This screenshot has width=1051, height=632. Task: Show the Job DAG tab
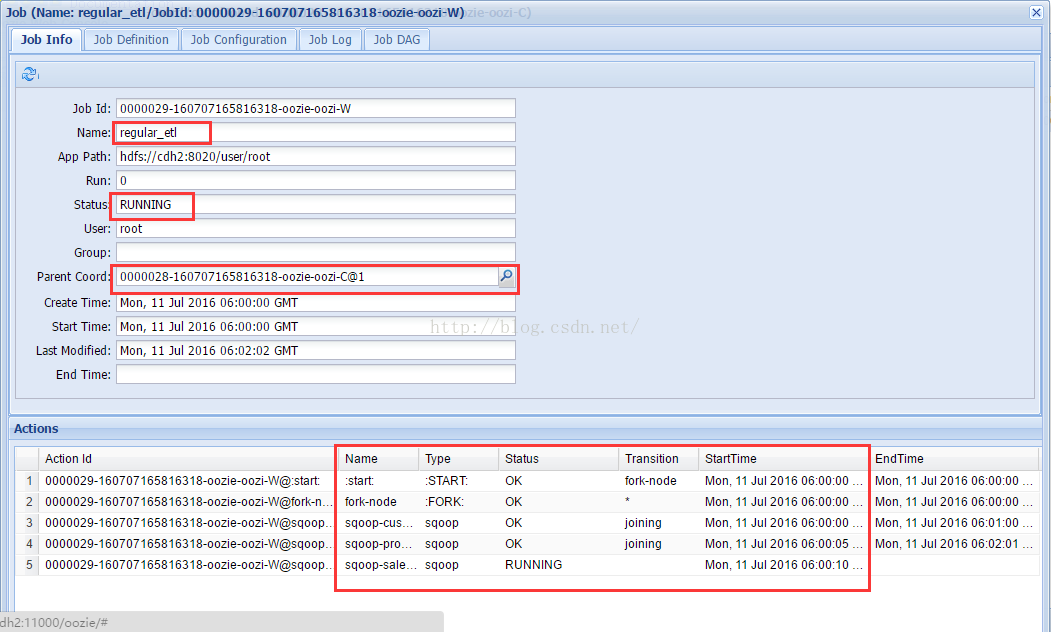[x=397, y=40]
